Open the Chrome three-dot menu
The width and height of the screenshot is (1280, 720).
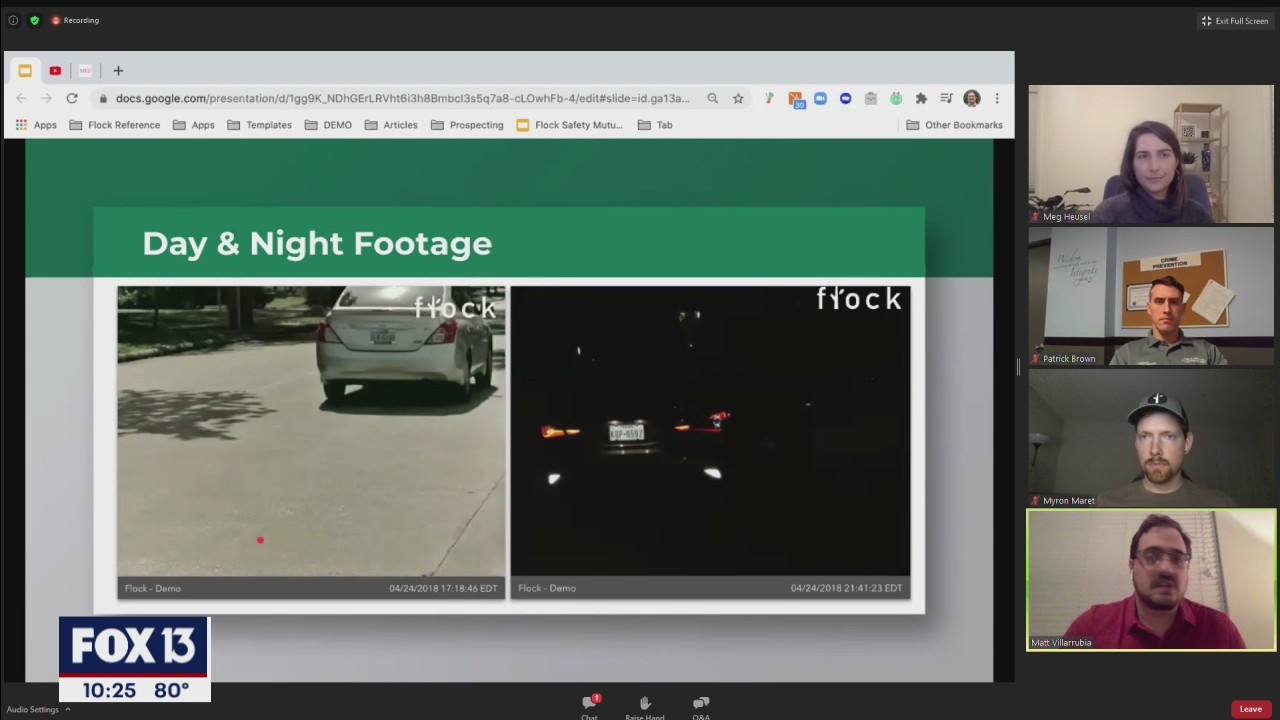[x=996, y=98]
